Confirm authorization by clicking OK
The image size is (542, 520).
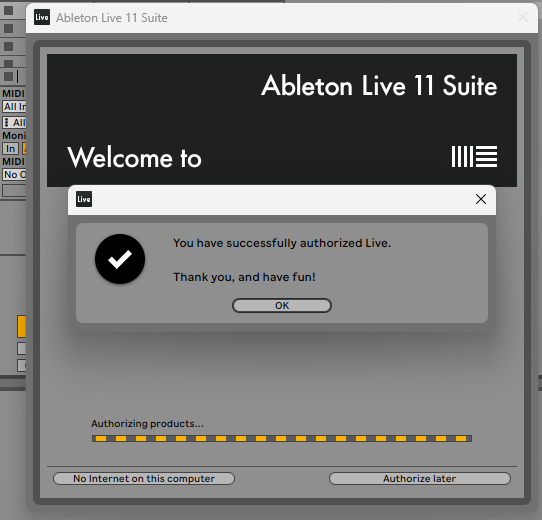tap(282, 306)
